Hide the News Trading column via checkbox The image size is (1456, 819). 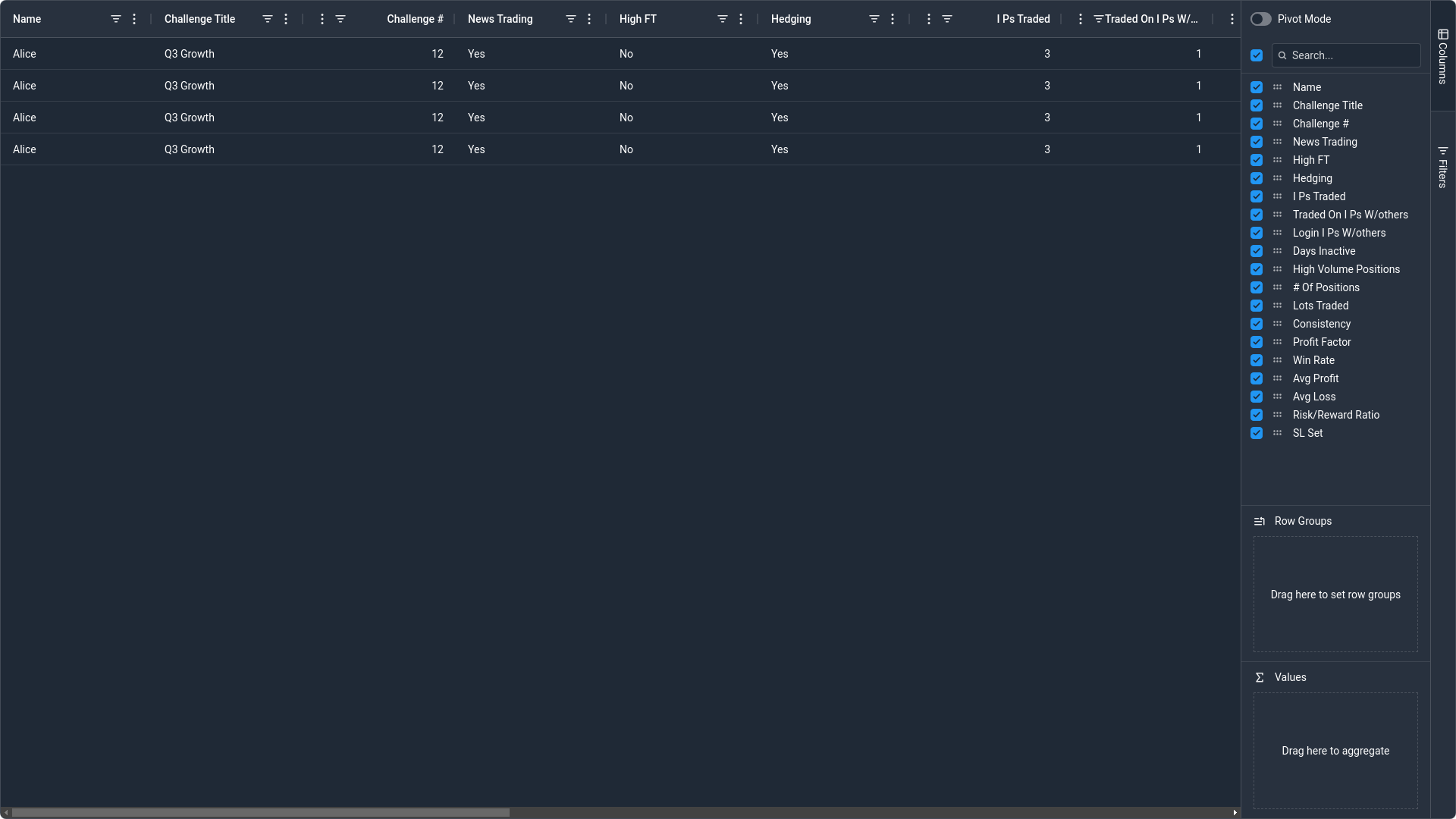[x=1257, y=142]
